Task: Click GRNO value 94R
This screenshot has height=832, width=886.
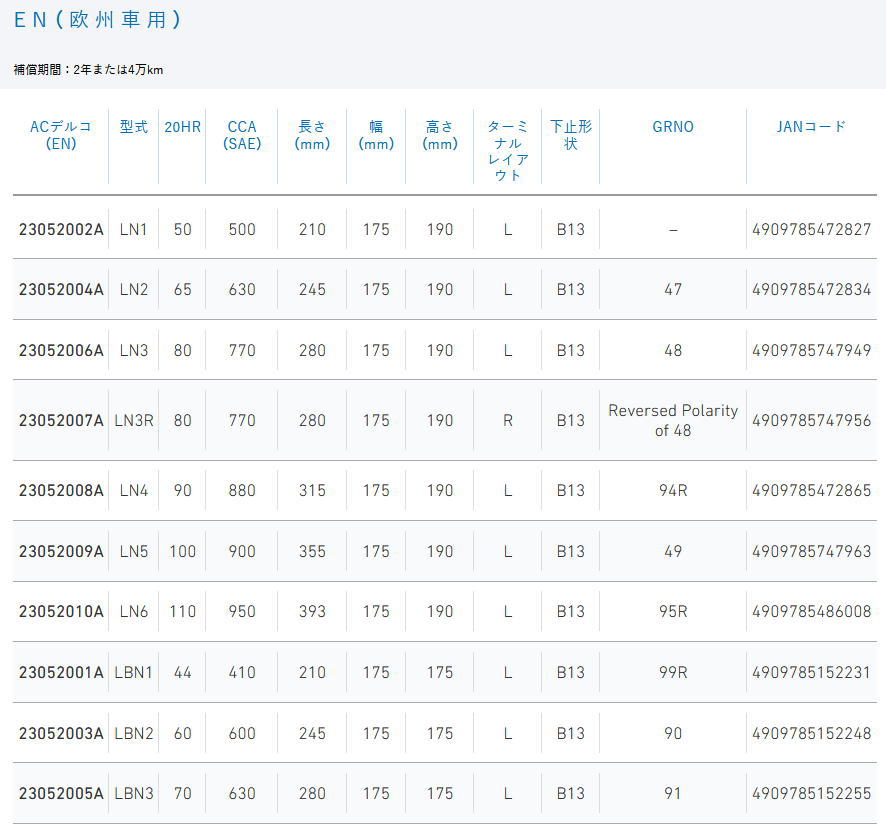Action: click(672, 490)
